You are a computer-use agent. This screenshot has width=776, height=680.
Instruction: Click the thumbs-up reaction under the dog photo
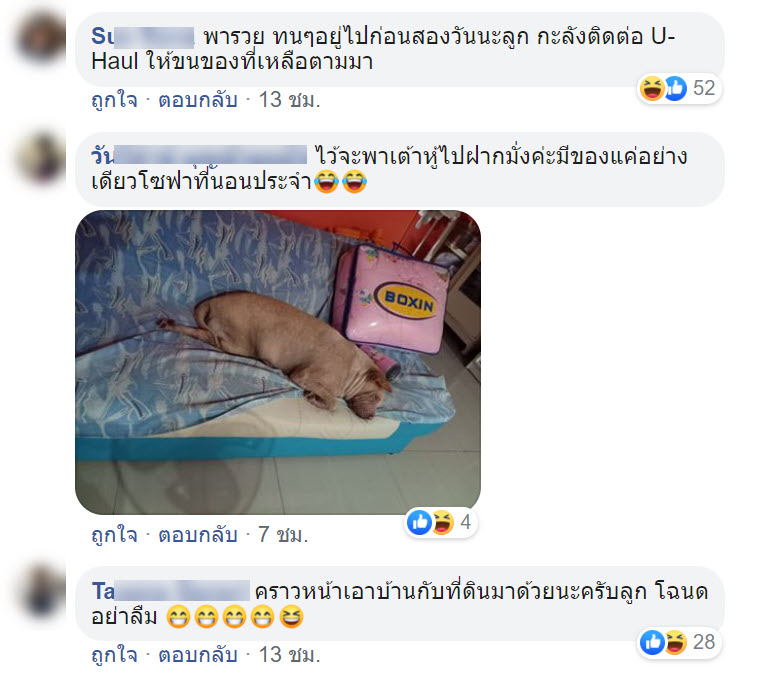[419, 522]
